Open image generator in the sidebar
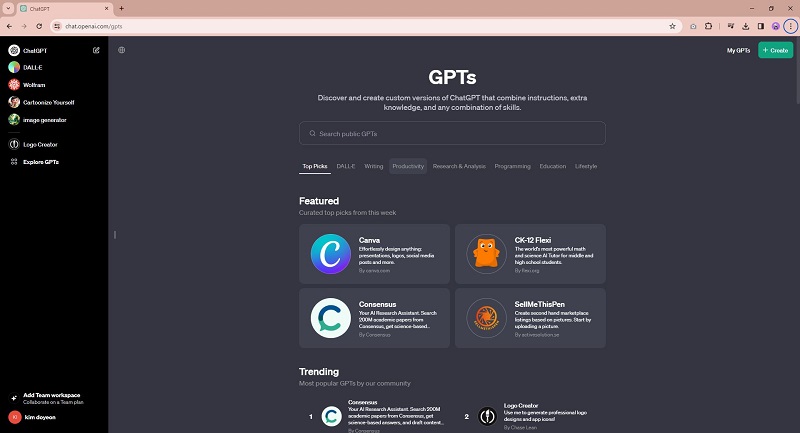This screenshot has height=433, width=800. click(44, 120)
